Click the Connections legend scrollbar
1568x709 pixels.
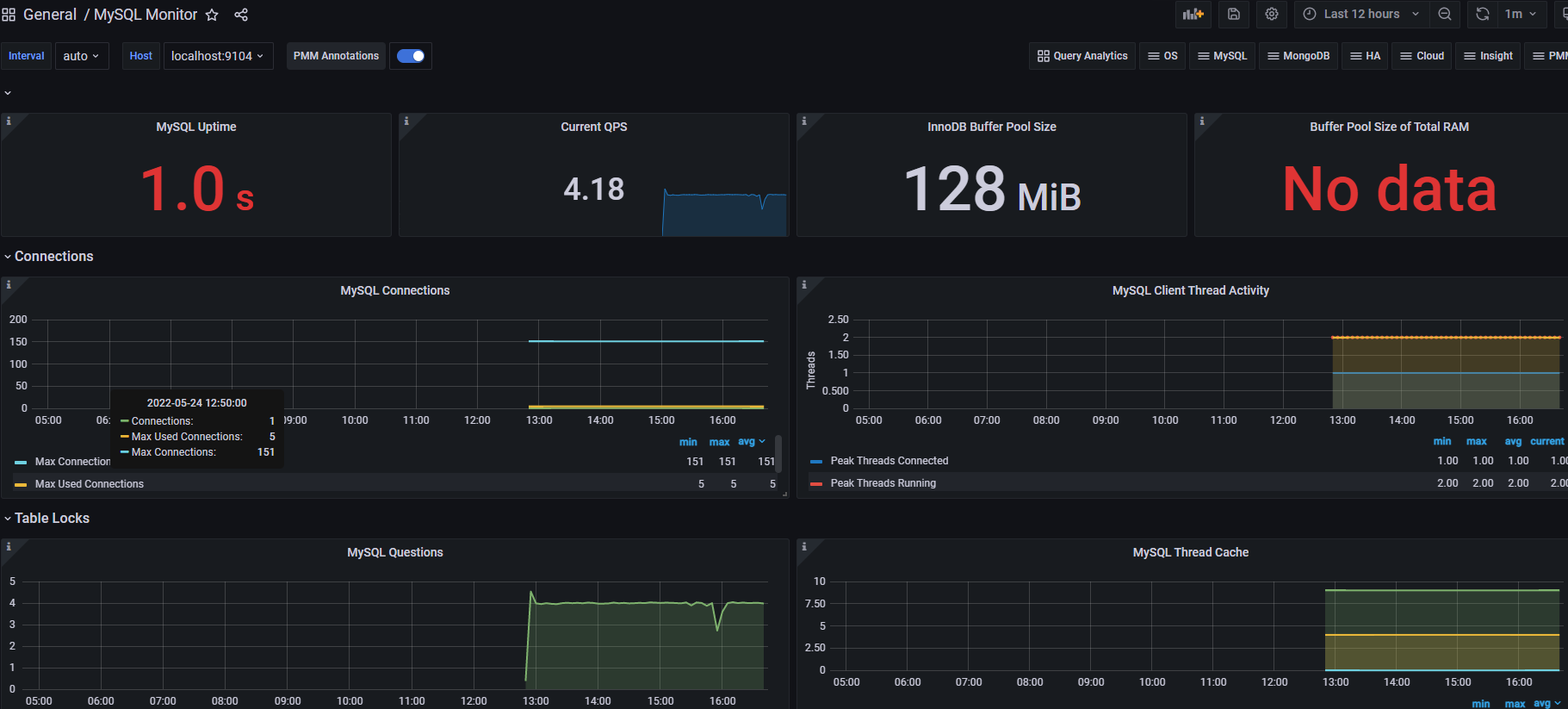778,455
